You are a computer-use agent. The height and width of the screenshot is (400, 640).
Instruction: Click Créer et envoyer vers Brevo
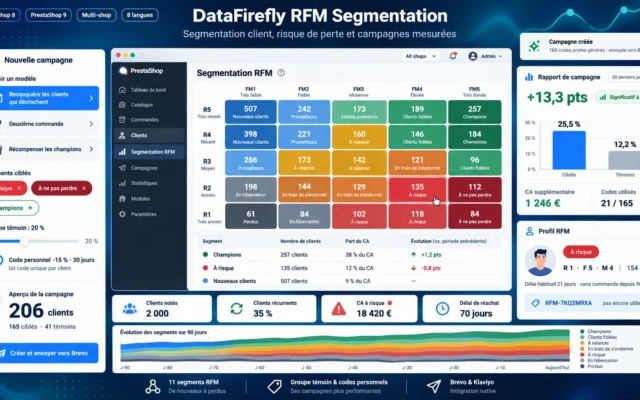(x=49, y=353)
